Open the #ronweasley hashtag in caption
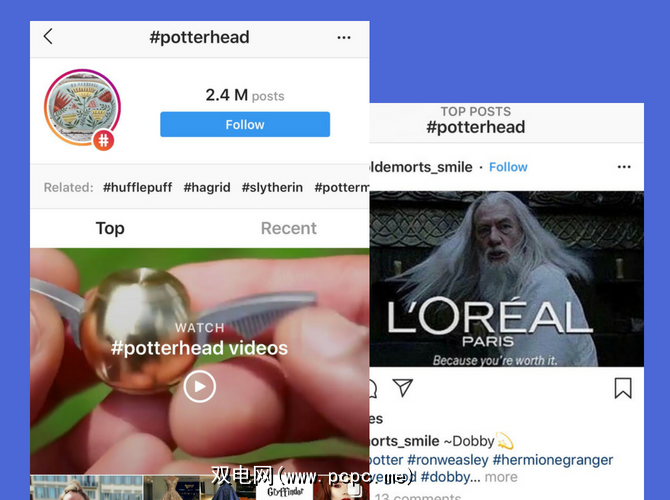This screenshot has width=670, height=500. tap(447, 460)
